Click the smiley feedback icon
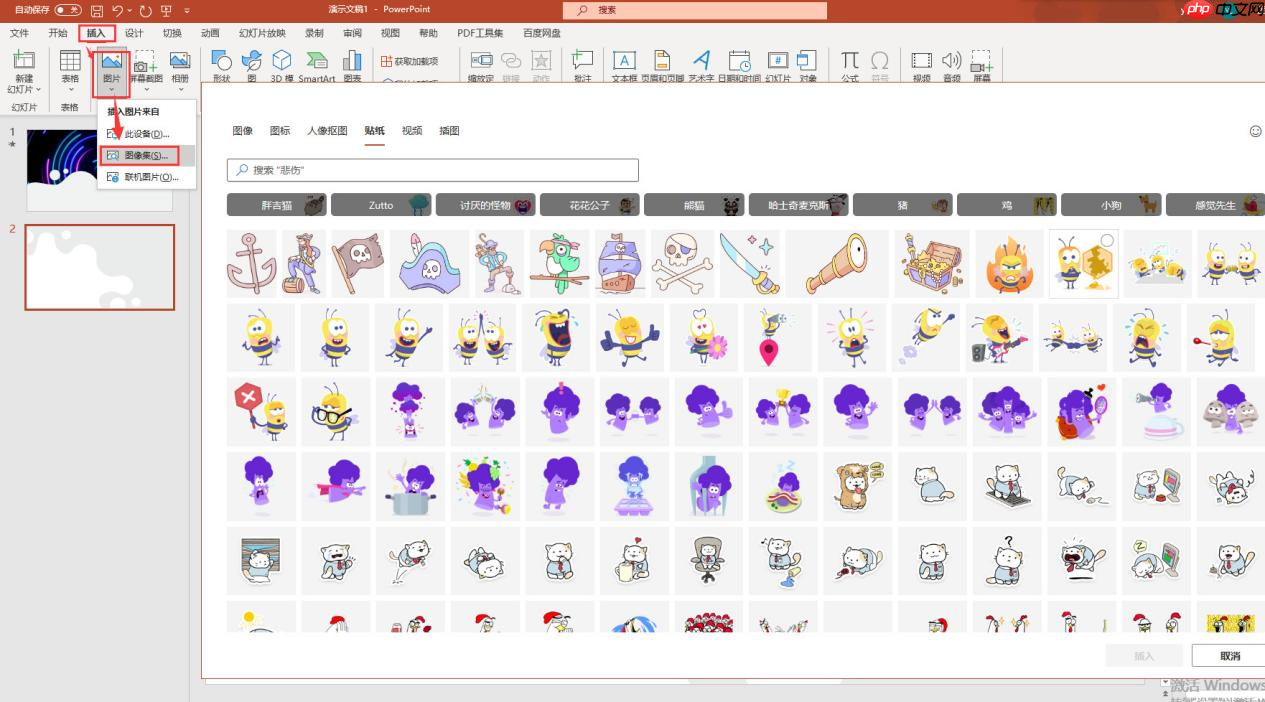Viewport: 1265px width, 702px height. click(x=1256, y=131)
